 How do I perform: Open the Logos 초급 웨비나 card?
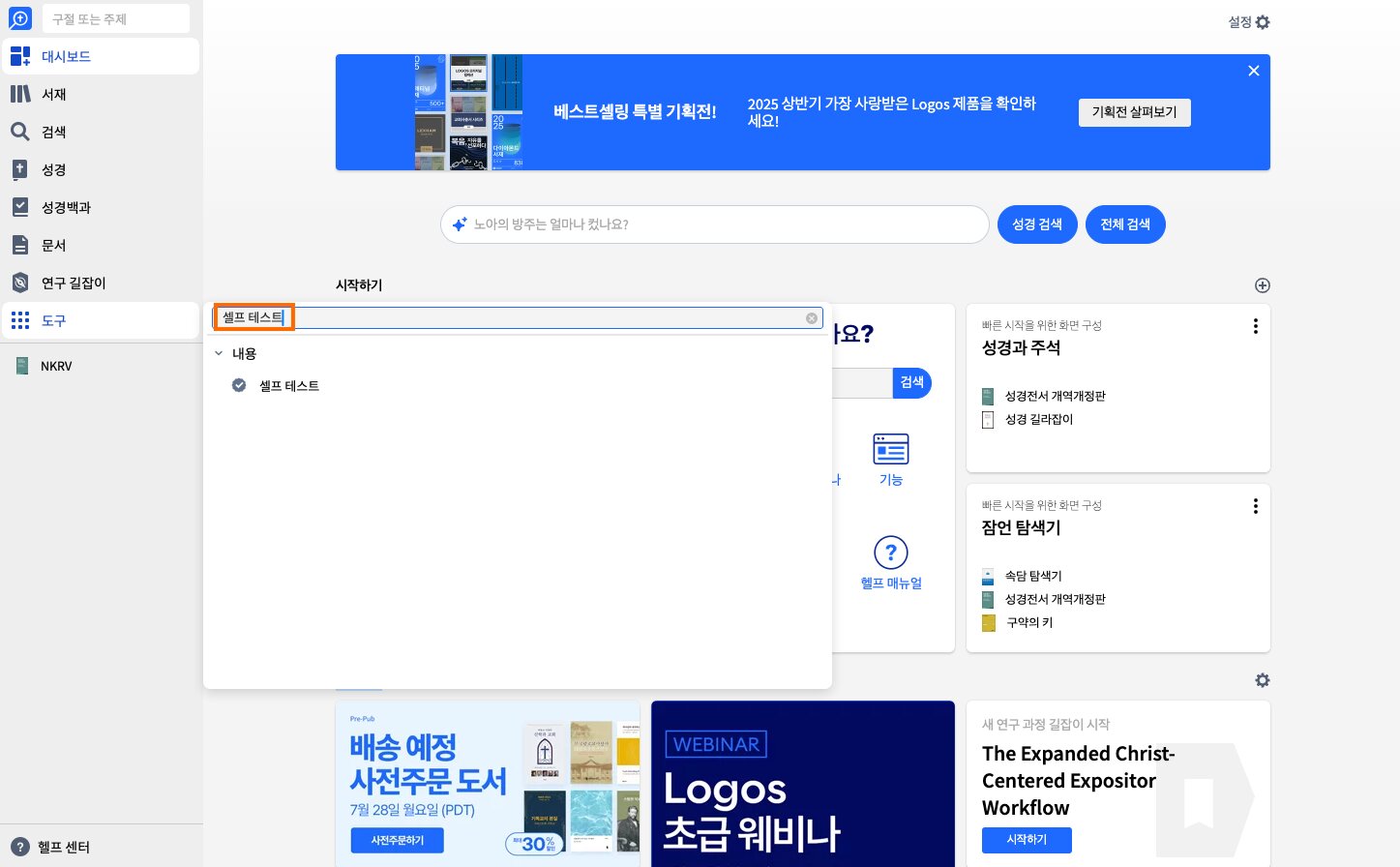[x=803, y=784]
